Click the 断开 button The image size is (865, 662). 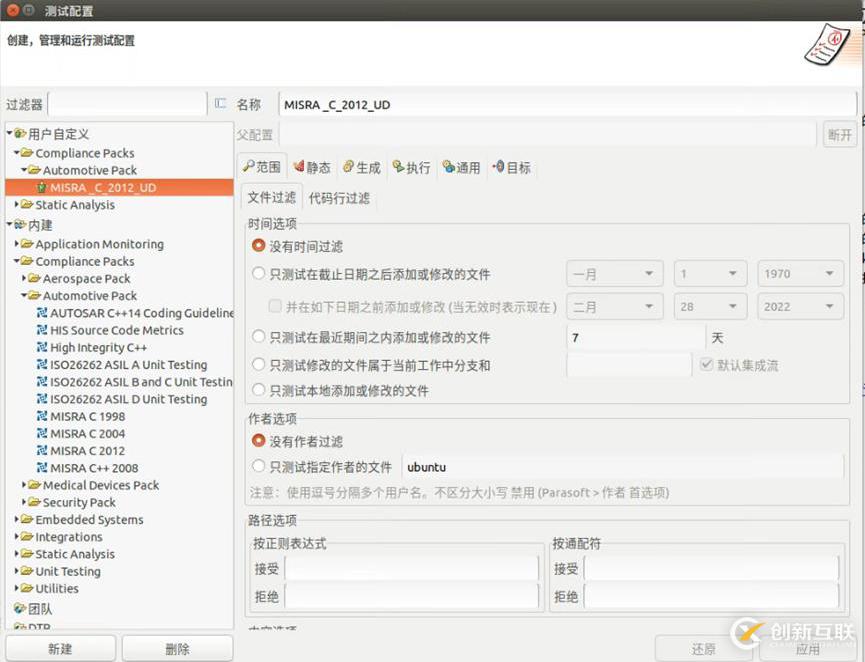tap(840, 135)
